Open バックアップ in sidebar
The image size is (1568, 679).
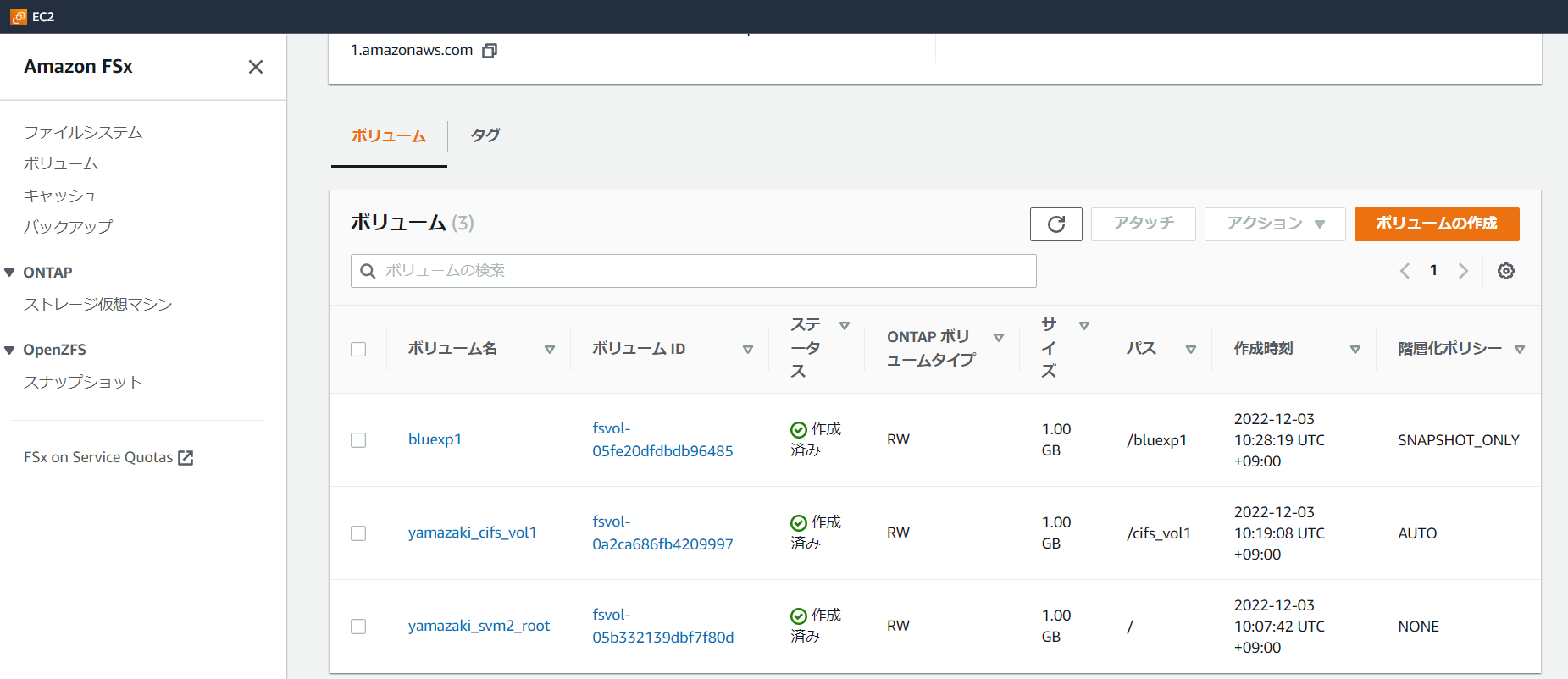tap(68, 227)
